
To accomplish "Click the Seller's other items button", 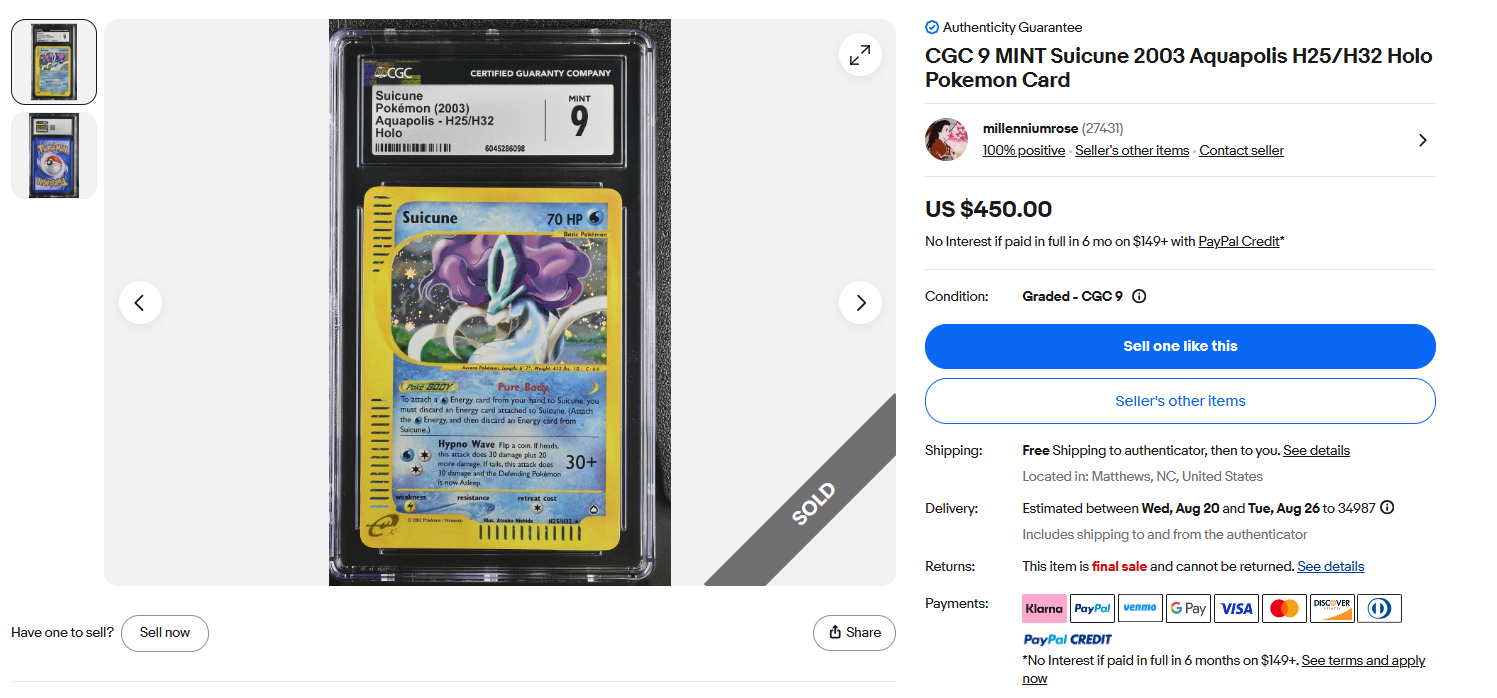I will tap(1180, 401).
